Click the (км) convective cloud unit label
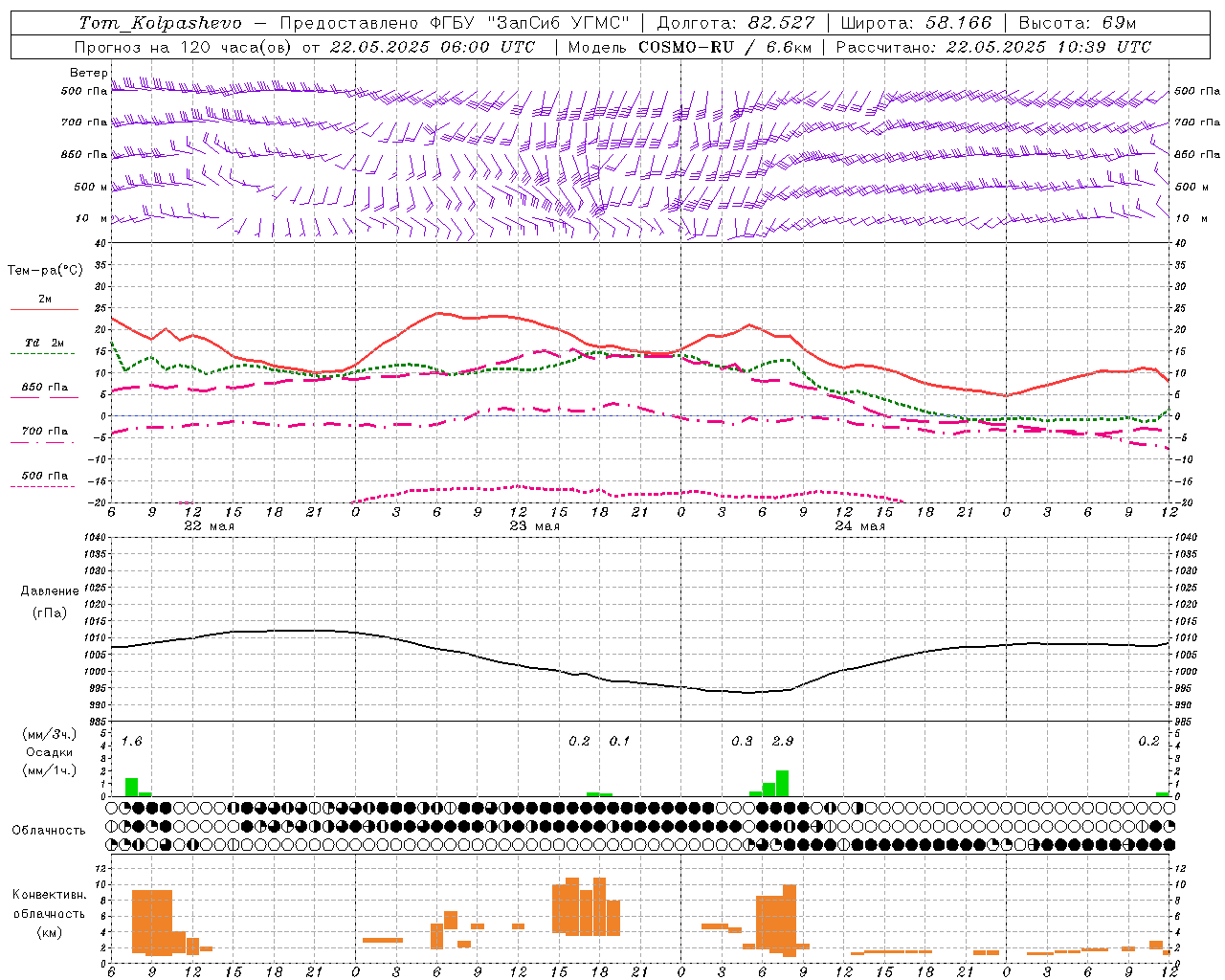Viewport: 1225px width, 980px height. click(49, 932)
